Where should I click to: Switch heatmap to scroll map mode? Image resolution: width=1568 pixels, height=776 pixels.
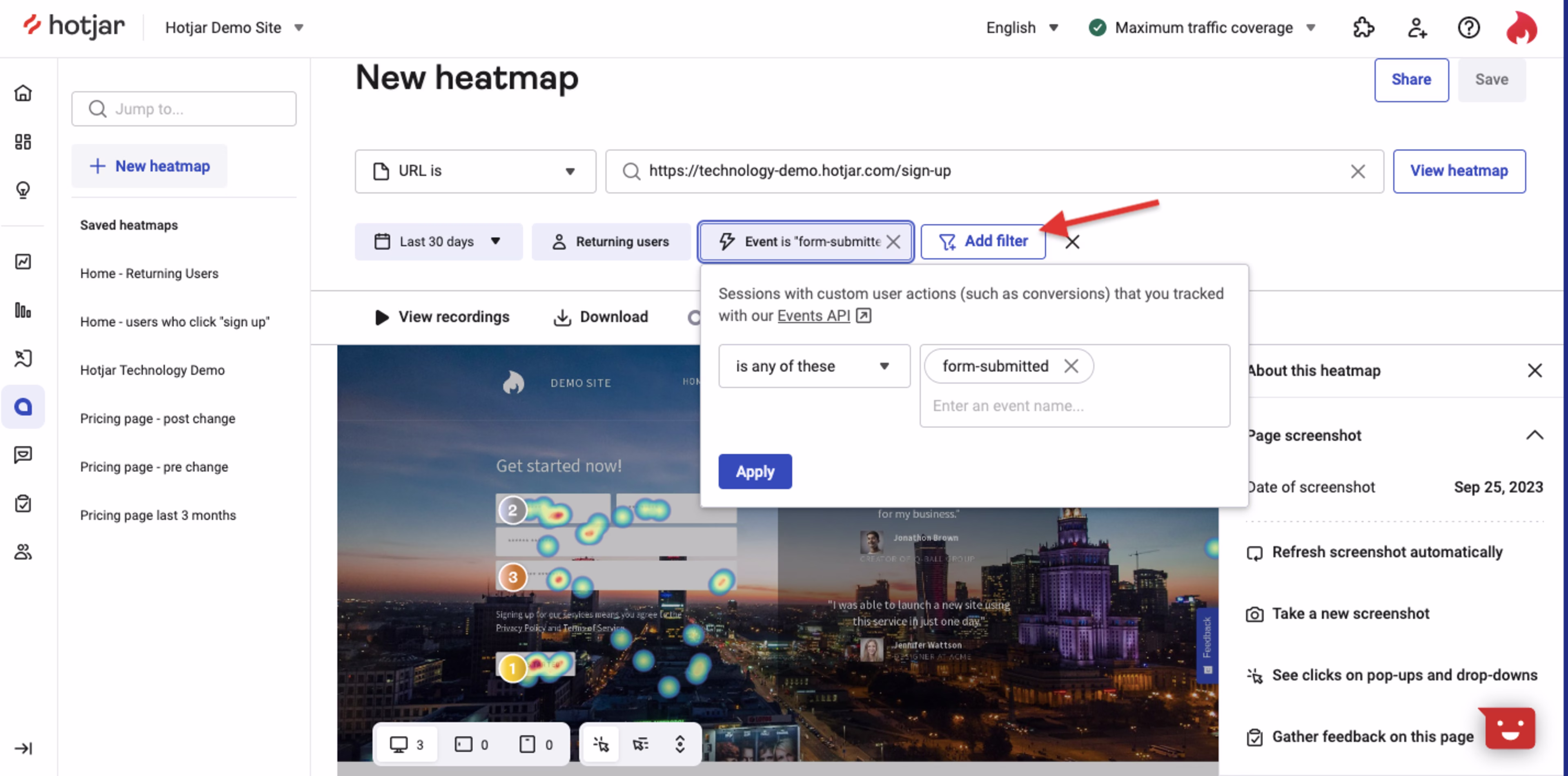point(680,743)
